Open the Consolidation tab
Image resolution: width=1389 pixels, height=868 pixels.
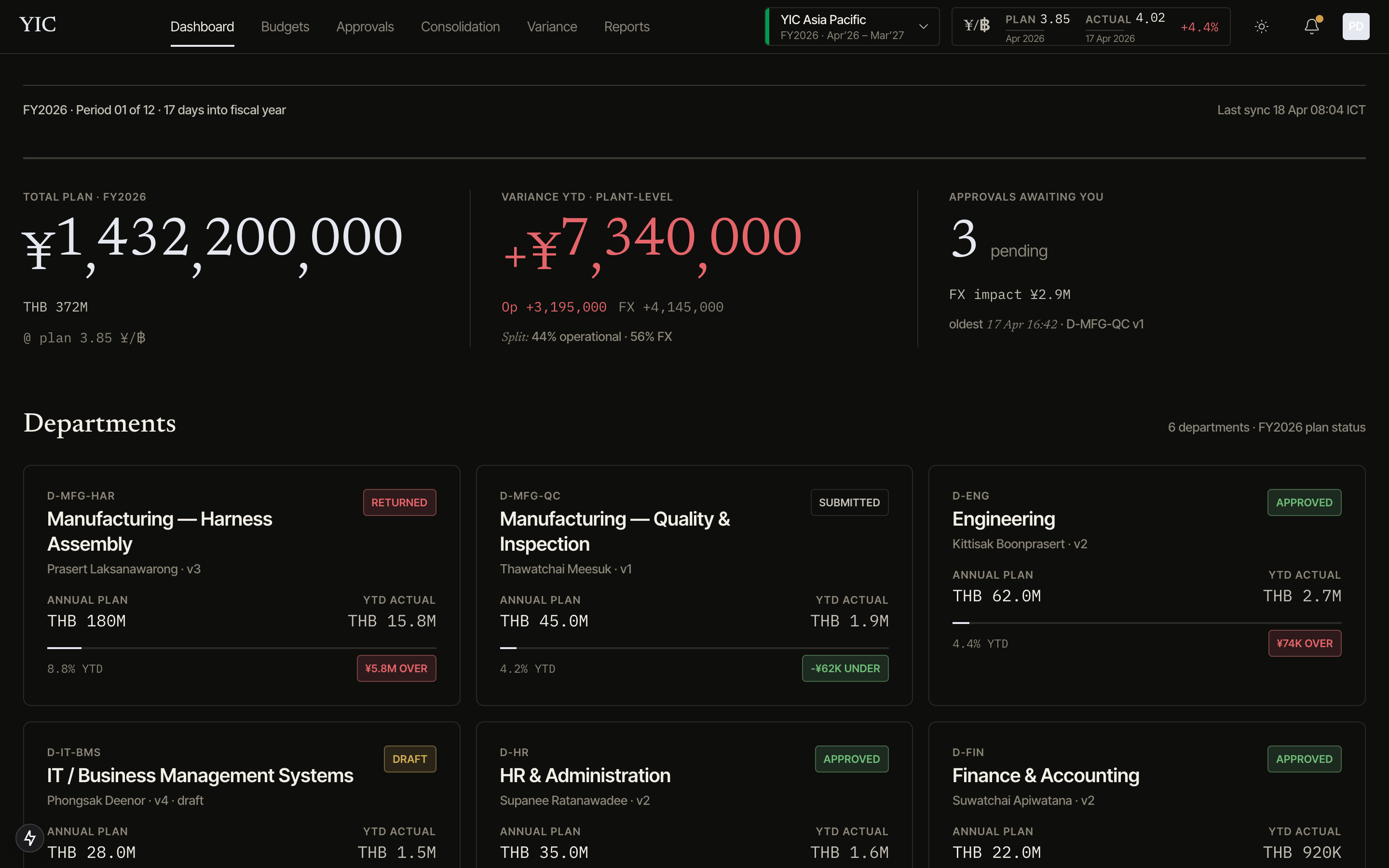[460, 27]
